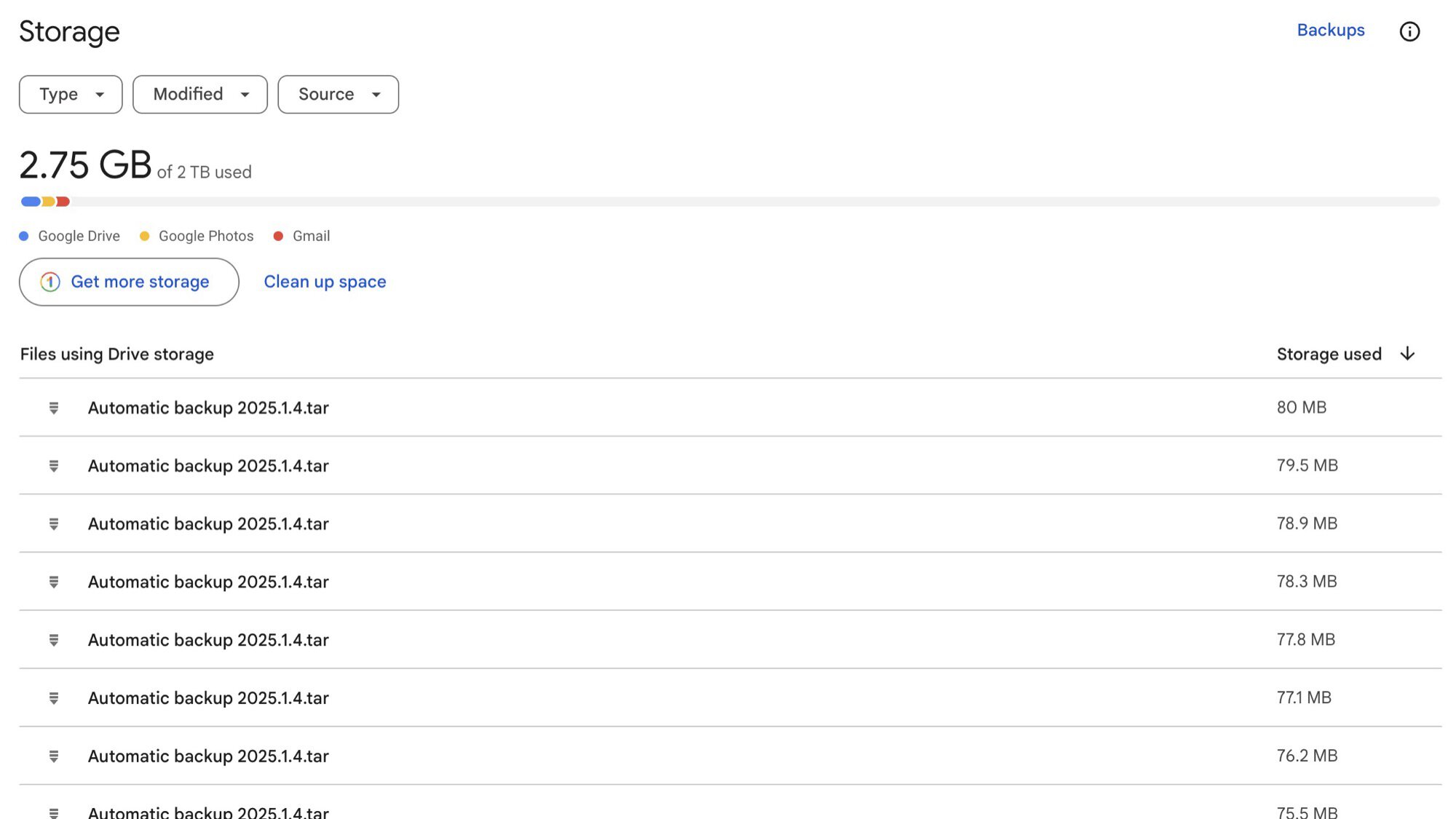Click the file icon of the 78.9 MB backup
1456x819 pixels.
pos(54,524)
